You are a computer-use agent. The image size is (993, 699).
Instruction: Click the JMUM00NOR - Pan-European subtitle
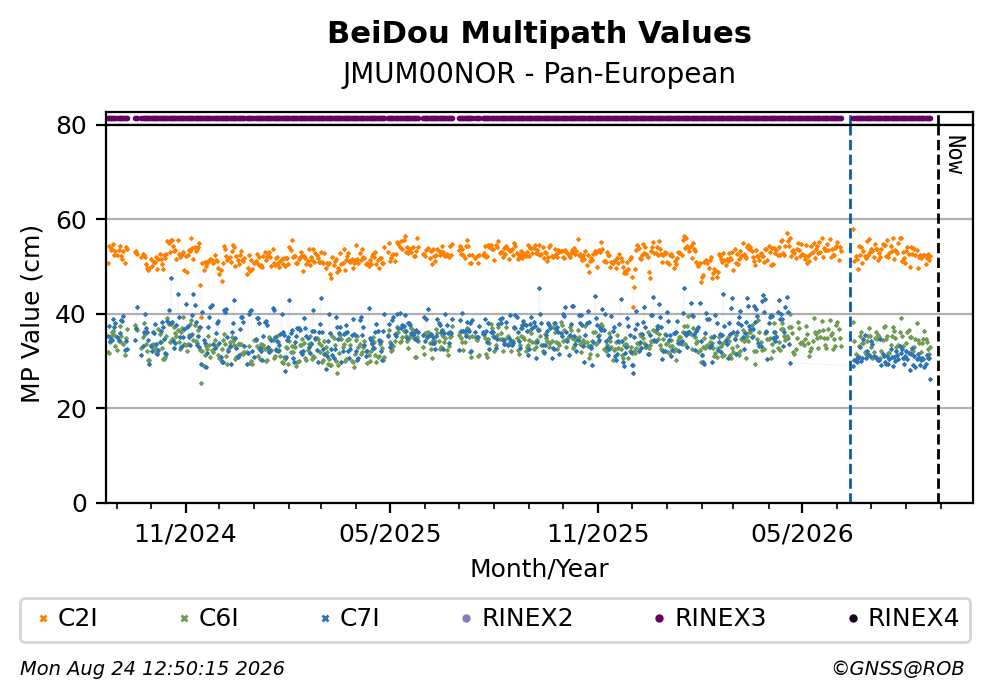[539, 73]
